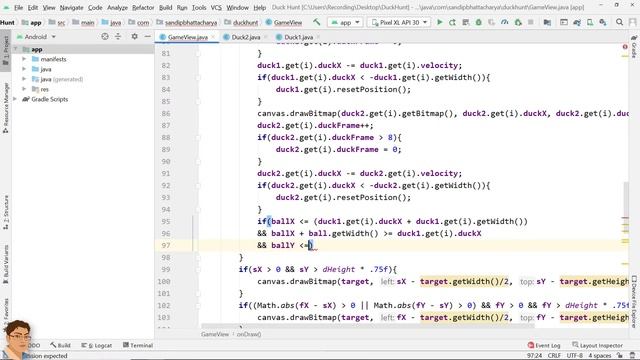Open the Layout Inspector
The image size is (640, 360).
click(x=597, y=345)
